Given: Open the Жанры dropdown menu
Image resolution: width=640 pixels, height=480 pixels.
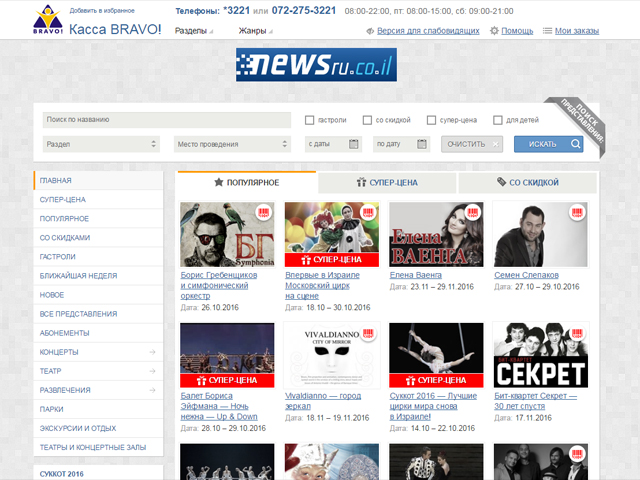Looking at the screenshot, I should tap(256, 31).
